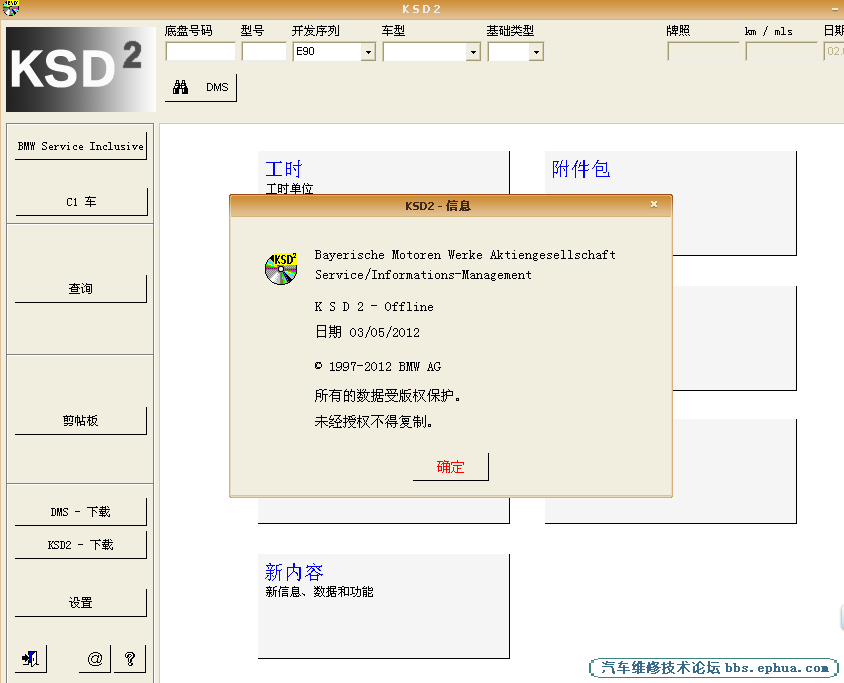Click the KSD2 disc icon in dialog
Viewport: 844px width, 683px height.
[x=281, y=268]
